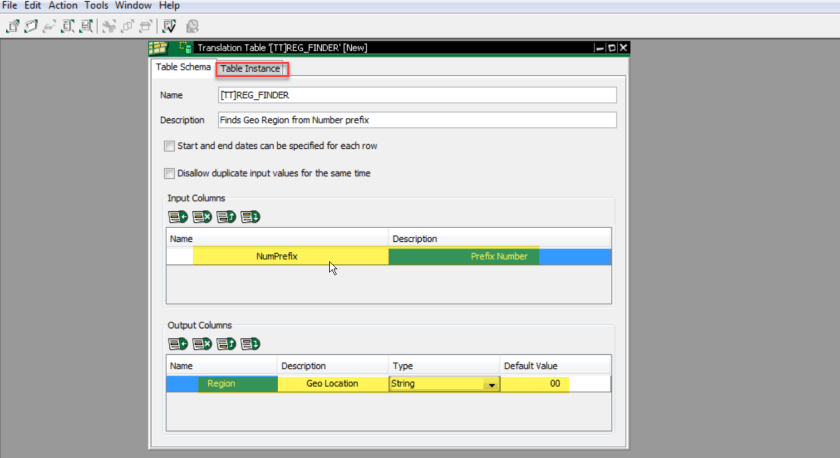Open the Type String dropdown
The width and height of the screenshot is (840, 458).
tap(491, 384)
